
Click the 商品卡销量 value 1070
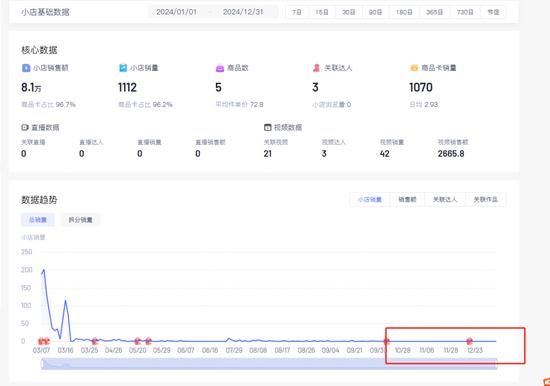click(x=421, y=87)
